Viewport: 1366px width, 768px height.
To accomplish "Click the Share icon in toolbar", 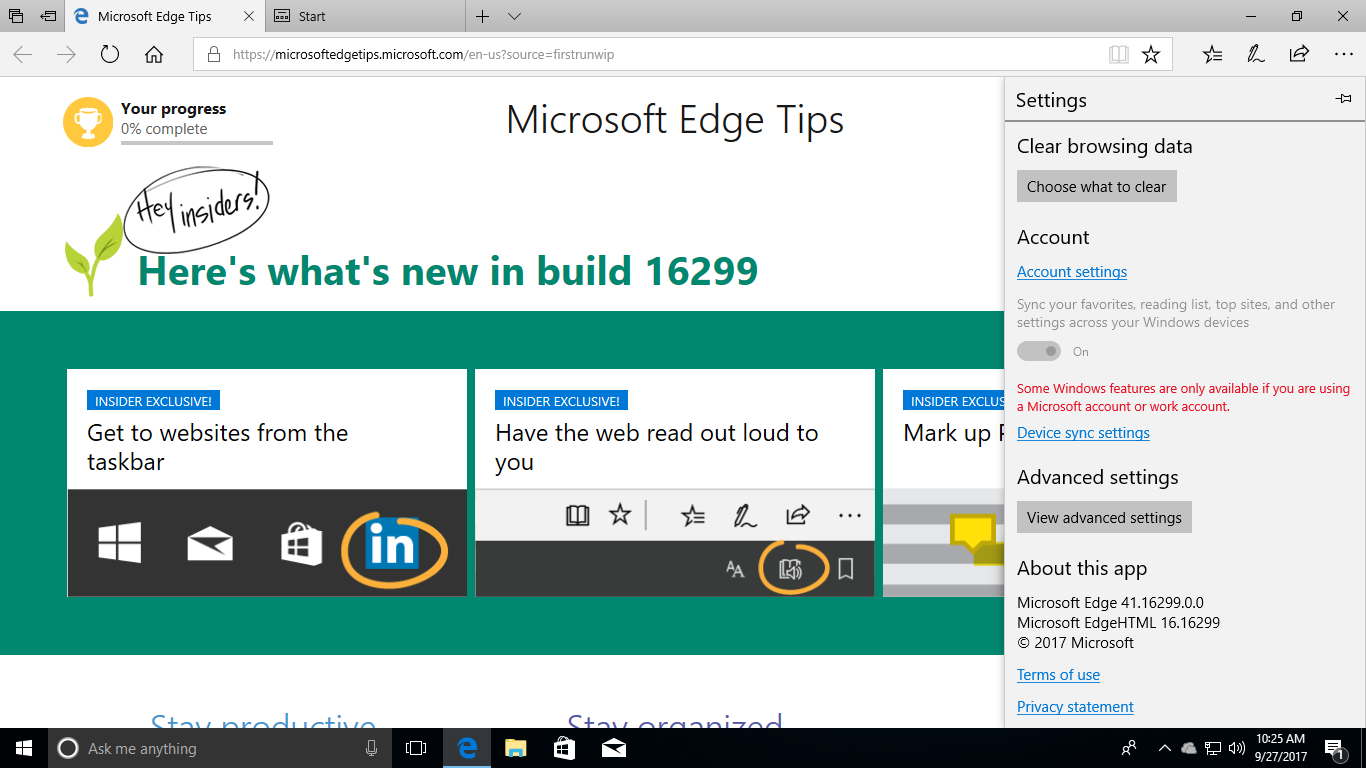I will 1299,54.
